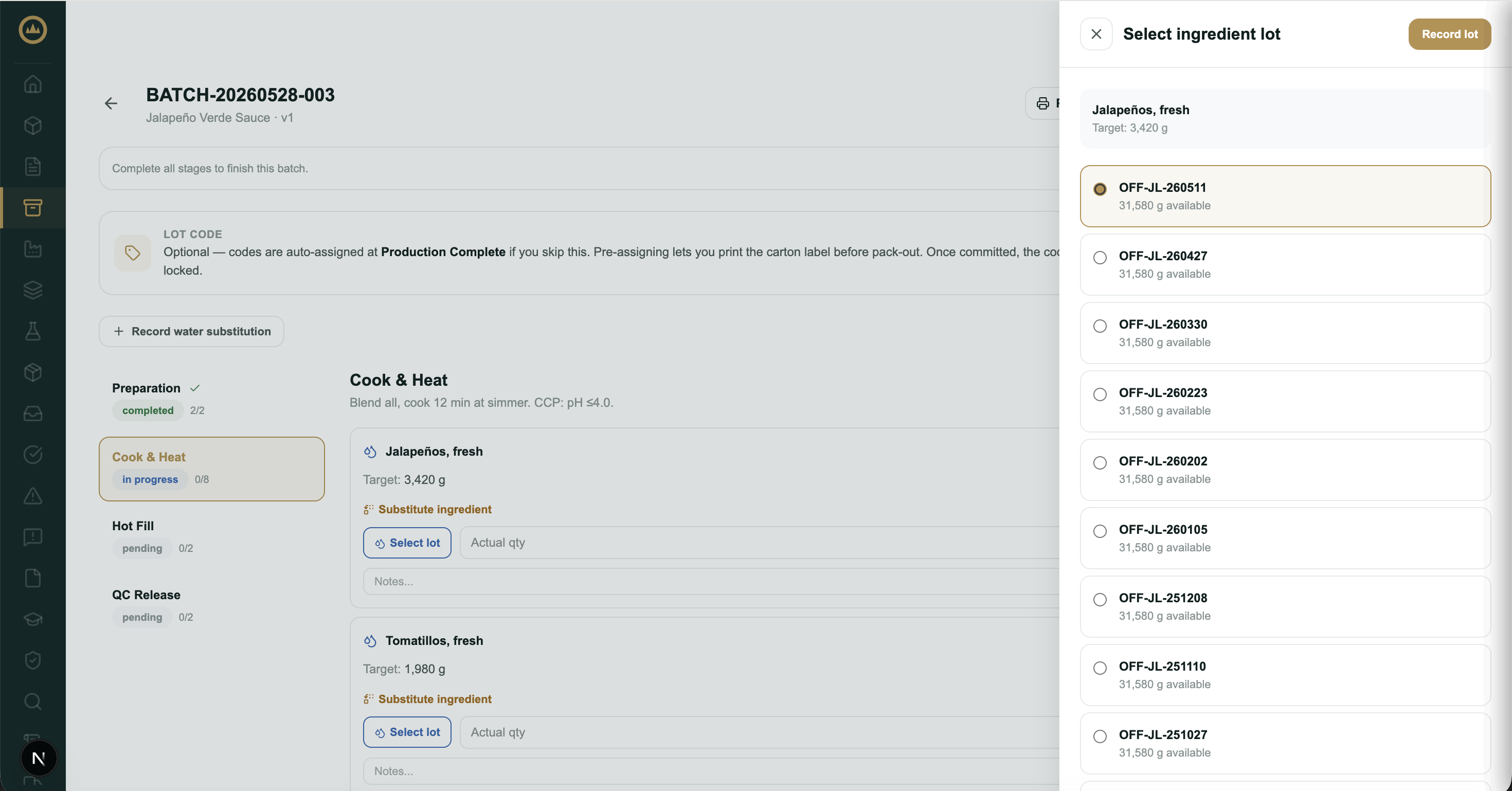The height and width of the screenshot is (791, 1512).
Task: Select lot OFF-JL-260223 radio button
Action: pyautogui.click(x=1100, y=394)
